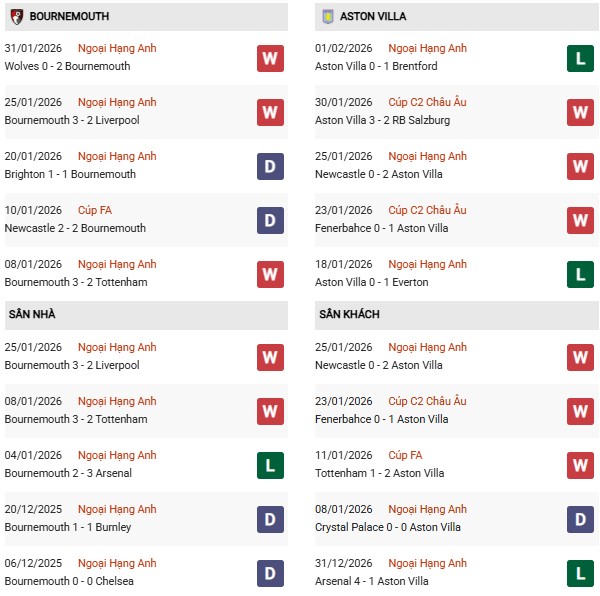Select the W badge for Tottenham 1-2 Aston Villa

point(580,465)
